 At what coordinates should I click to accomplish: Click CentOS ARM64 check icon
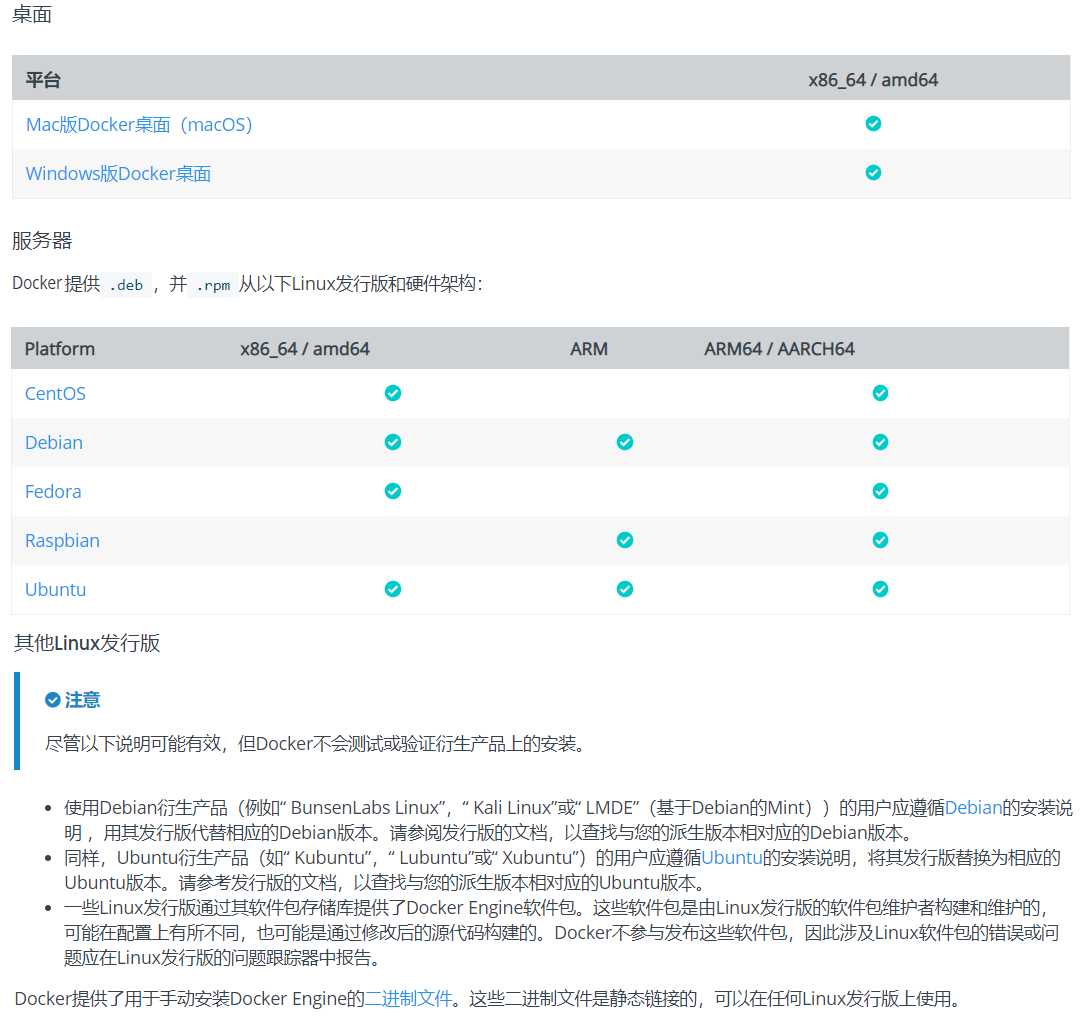point(880,393)
